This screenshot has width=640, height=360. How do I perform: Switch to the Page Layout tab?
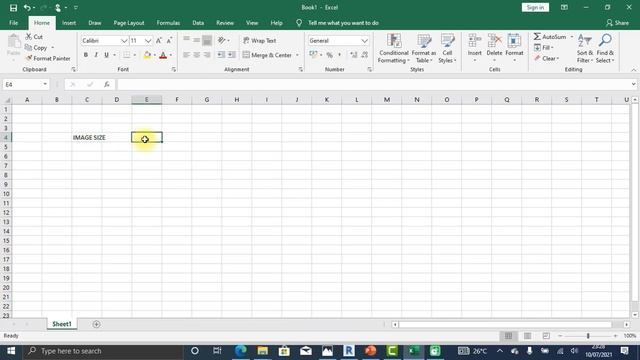[x=129, y=23]
